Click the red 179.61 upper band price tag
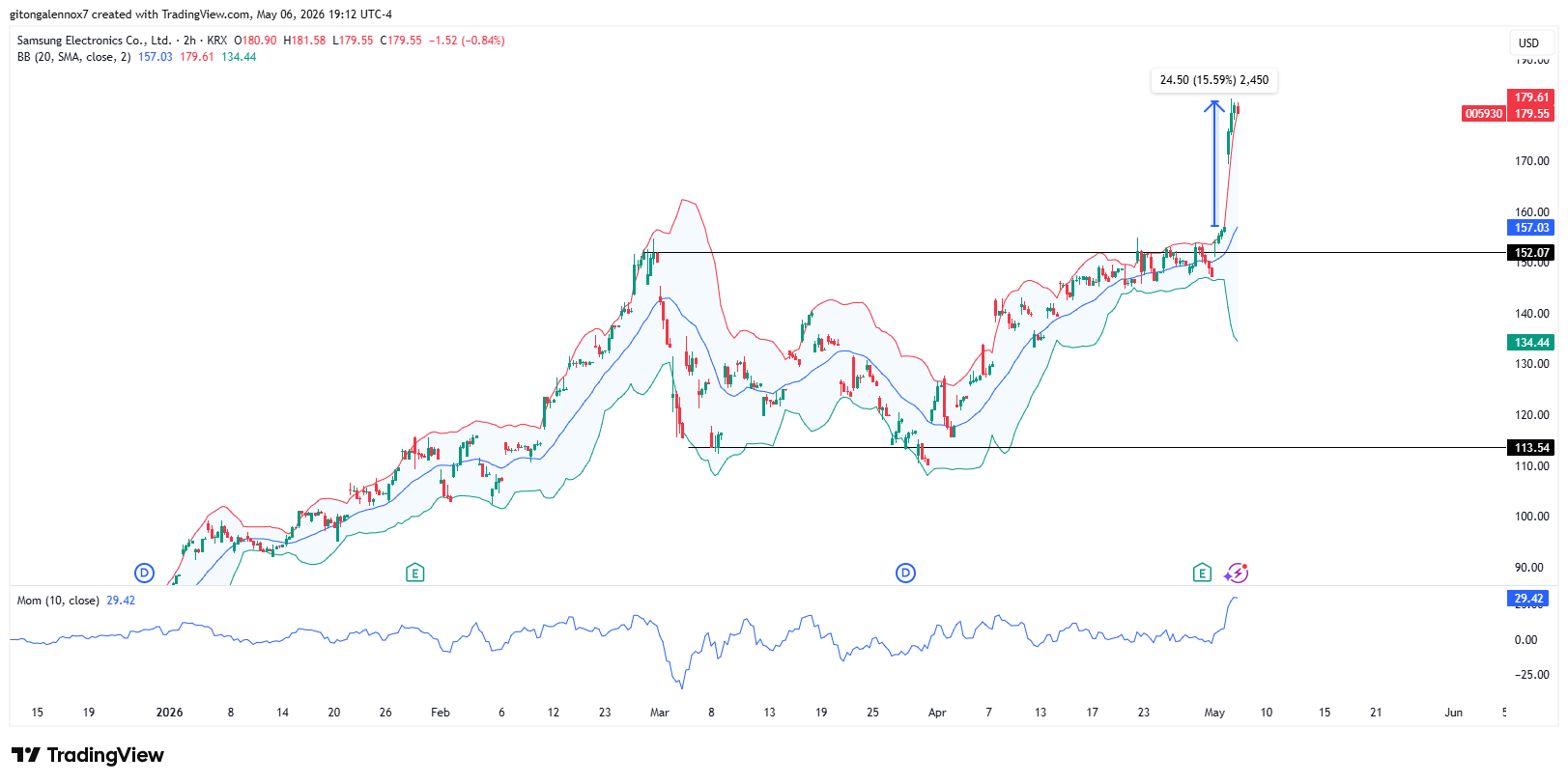This screenshot has width=1568, height=784. click(x=1531, y=97)
